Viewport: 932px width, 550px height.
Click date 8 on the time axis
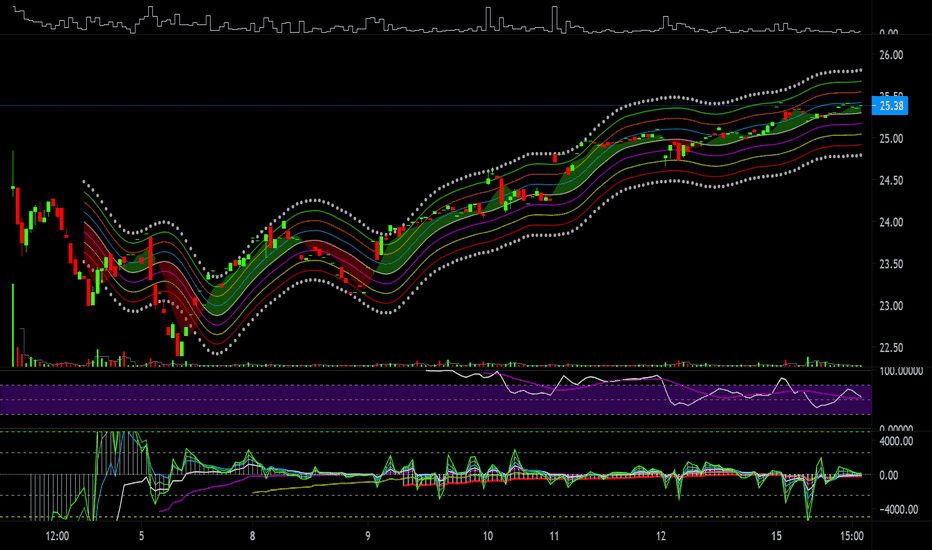pyautogui.click(x=253, y=536)
